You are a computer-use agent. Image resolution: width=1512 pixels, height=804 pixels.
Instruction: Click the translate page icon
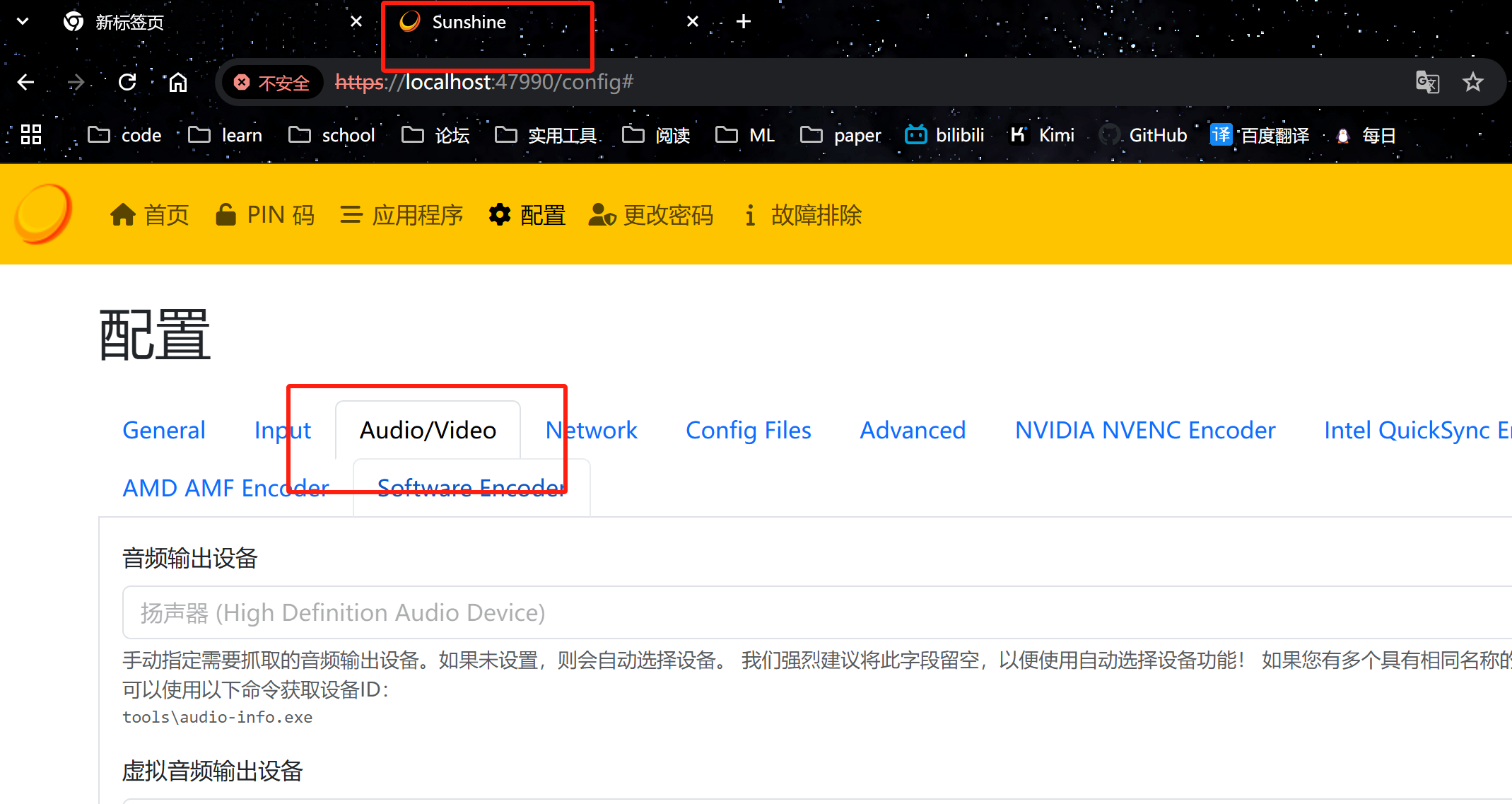1427,82
